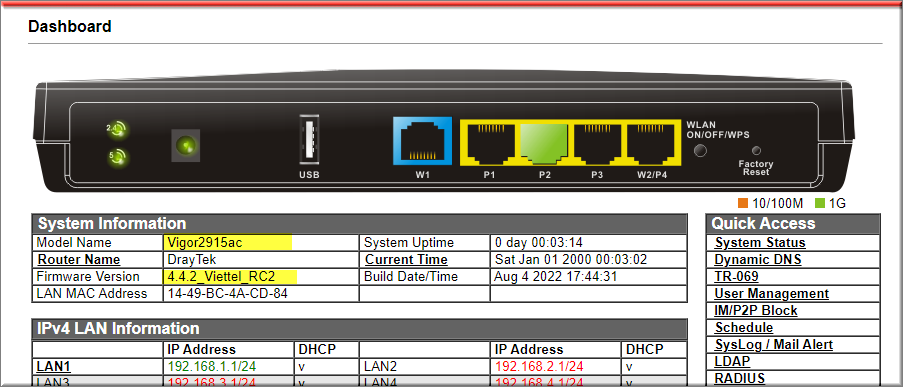Click the 2.4G wireless LED icon
The width and height of the screenshot is (903, 387).
117,130
